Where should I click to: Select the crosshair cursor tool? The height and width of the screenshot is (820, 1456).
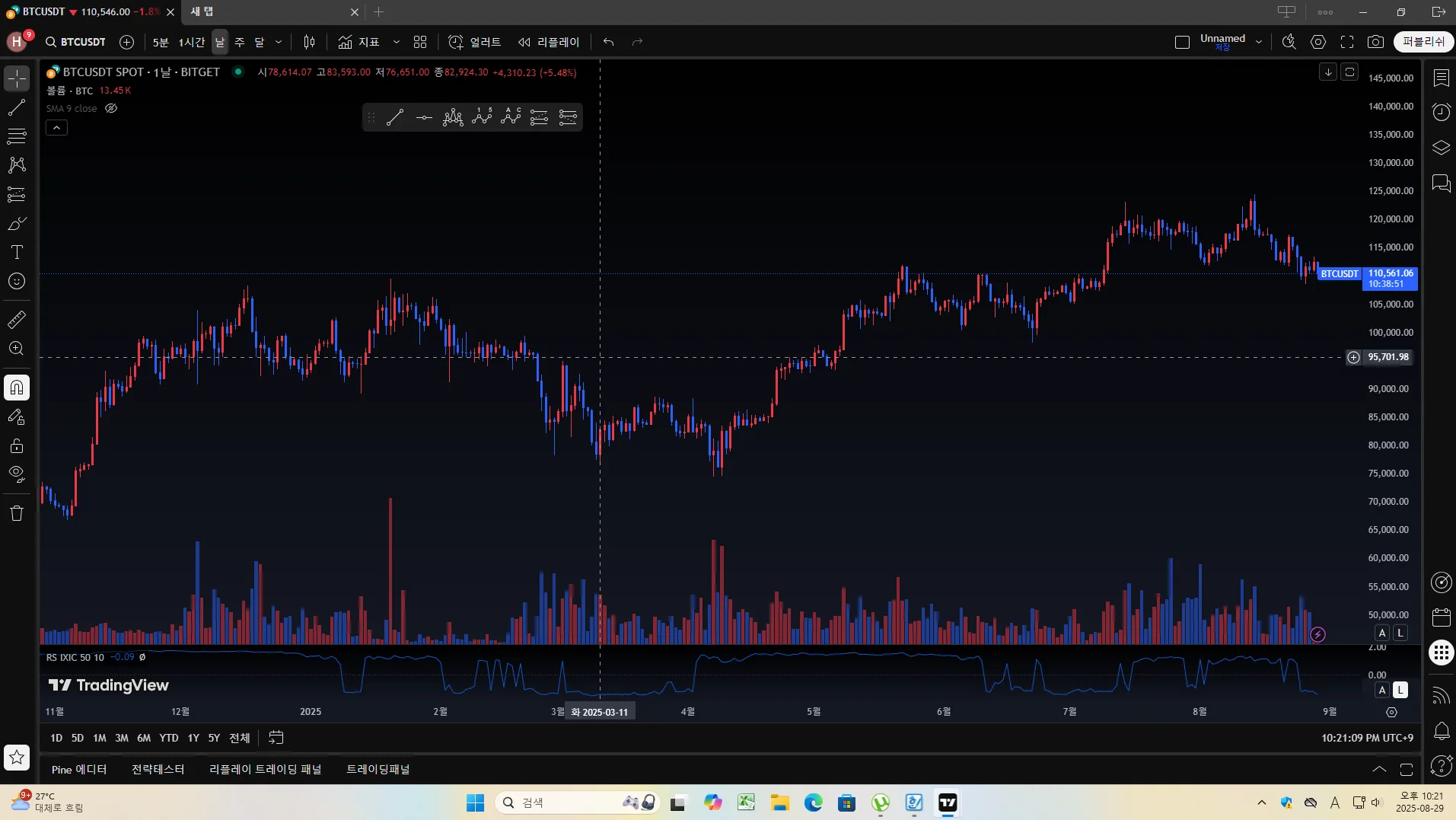(17, 78)
